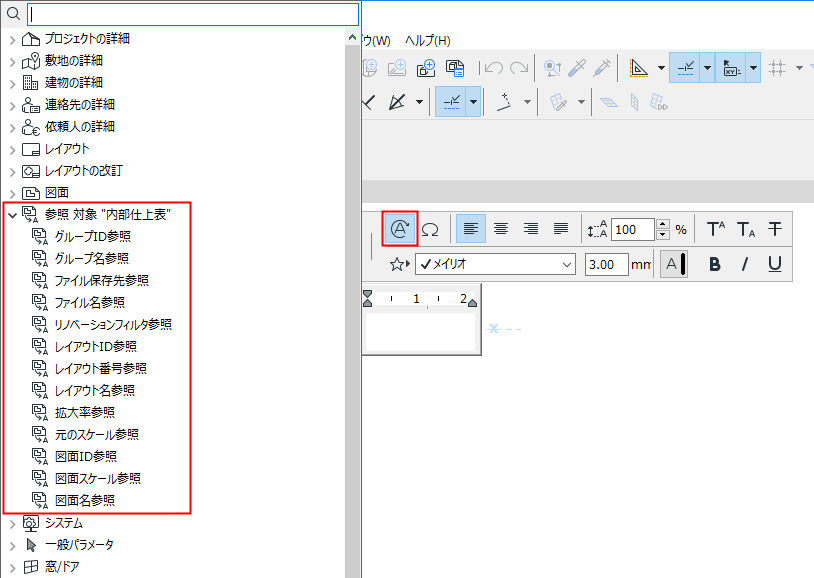Click the magnifier search icon
This screenshot has height=578, width=814.
coord(13,14)
